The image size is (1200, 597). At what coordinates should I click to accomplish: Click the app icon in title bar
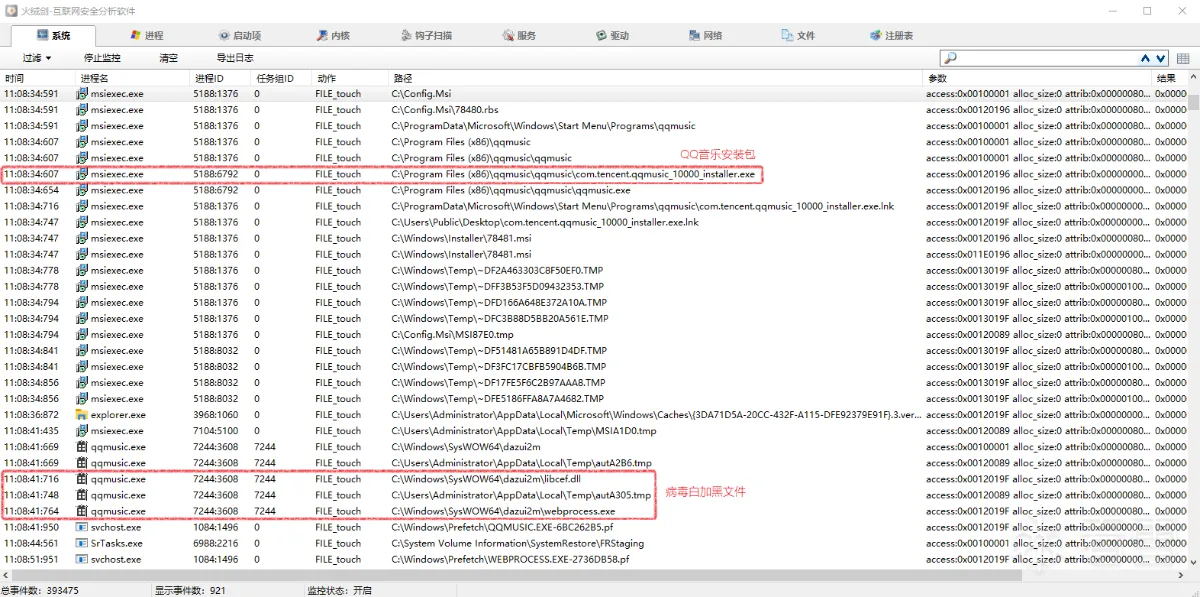click(x=11, y=10)
